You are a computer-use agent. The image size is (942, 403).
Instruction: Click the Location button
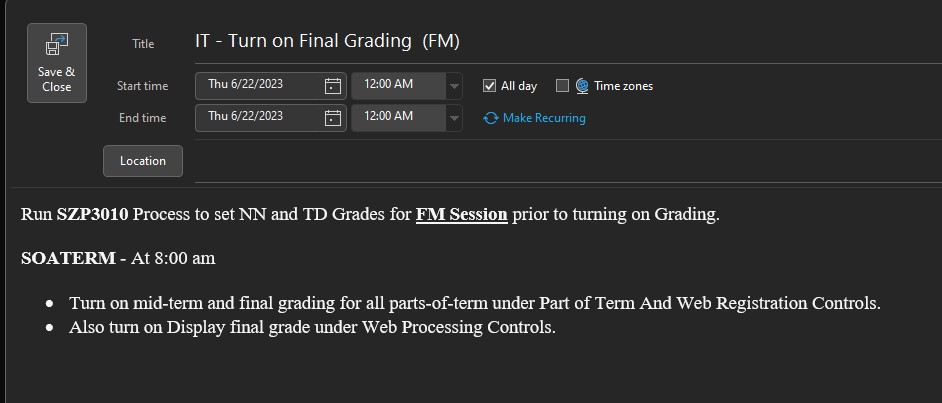(143, 161)
